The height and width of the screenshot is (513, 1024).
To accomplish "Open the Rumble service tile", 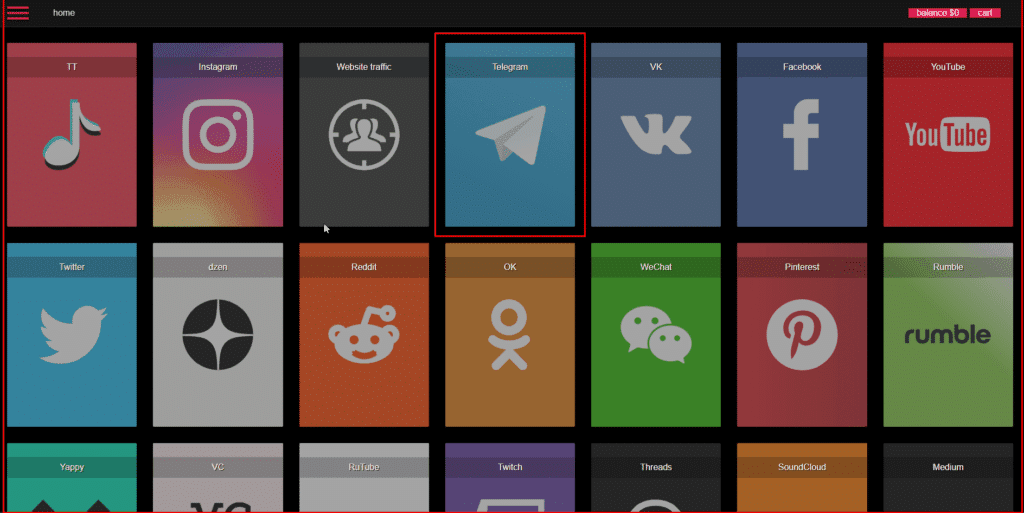I will tap(947, 334).
